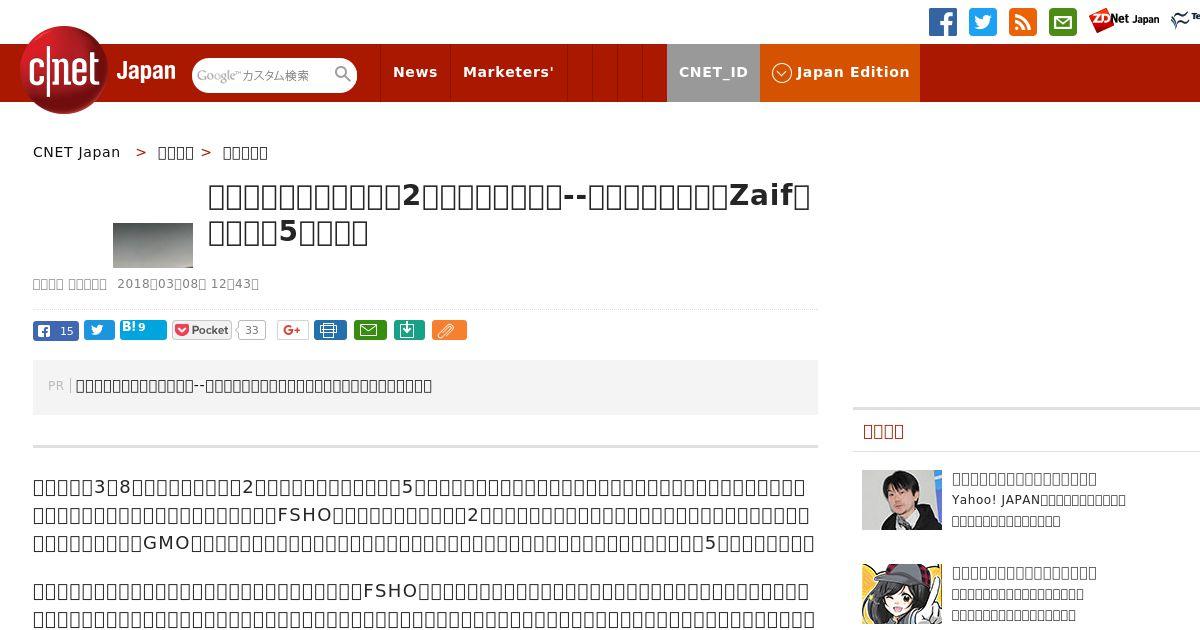Go to CNET Japan home via logo
Image resolution: width=1200 pixels, height=630 pixels.
coord(98,70)
